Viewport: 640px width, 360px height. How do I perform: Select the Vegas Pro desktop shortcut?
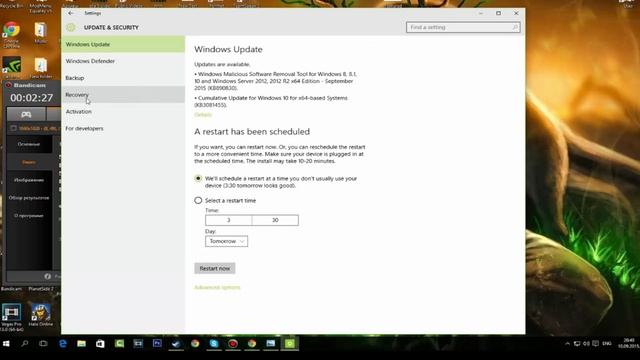tap(11, 318)
